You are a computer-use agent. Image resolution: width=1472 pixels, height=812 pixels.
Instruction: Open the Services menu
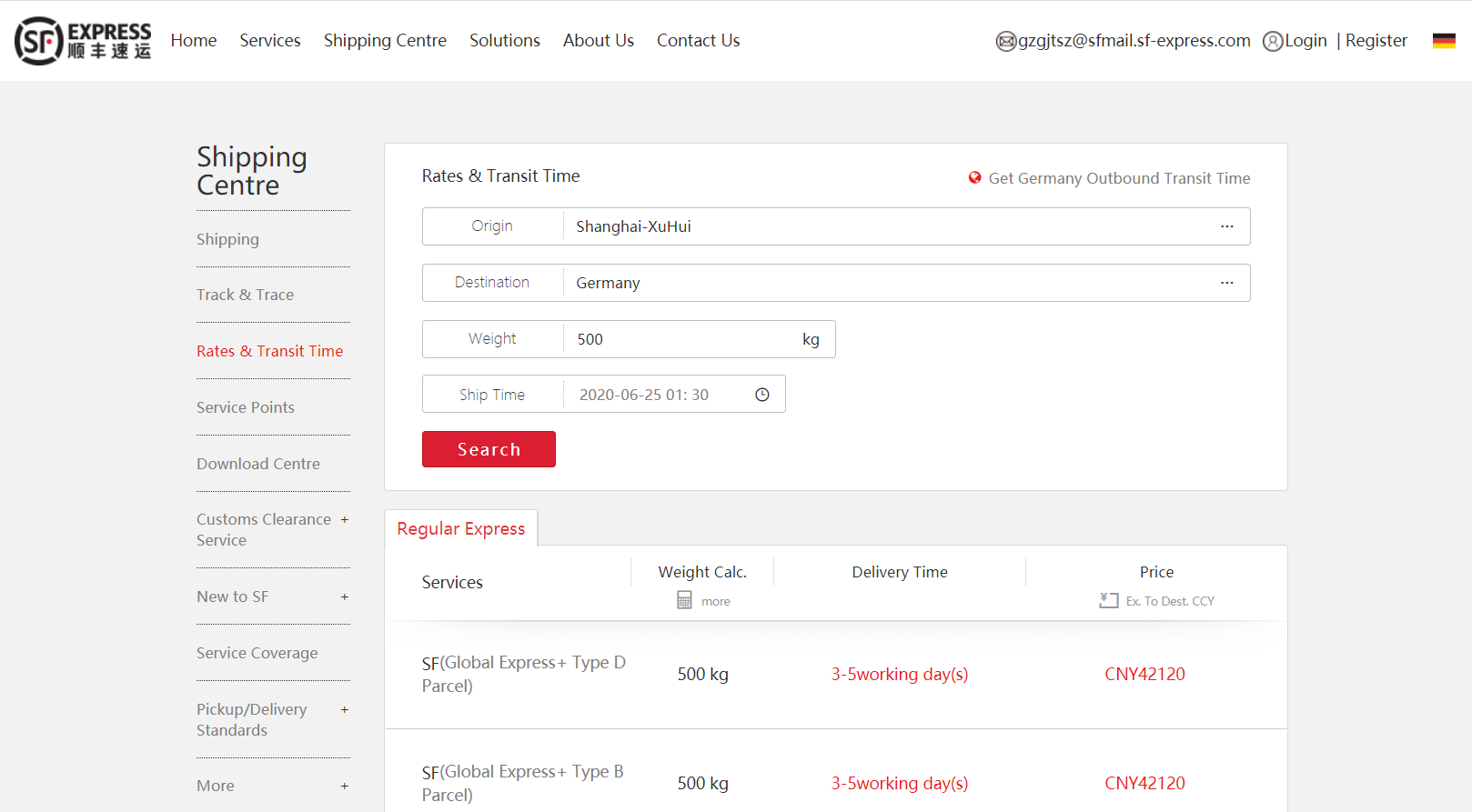(x=270, y=41)
